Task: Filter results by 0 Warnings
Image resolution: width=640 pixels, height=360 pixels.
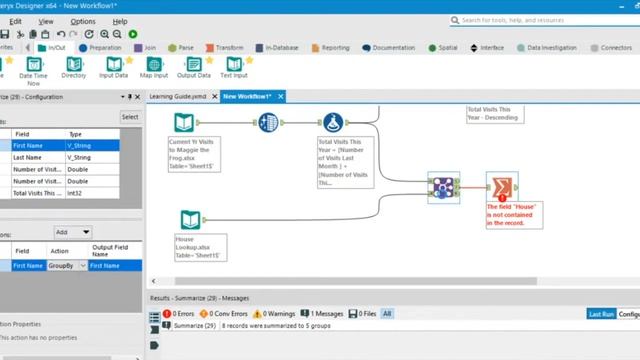Action: tap(274, 313)
